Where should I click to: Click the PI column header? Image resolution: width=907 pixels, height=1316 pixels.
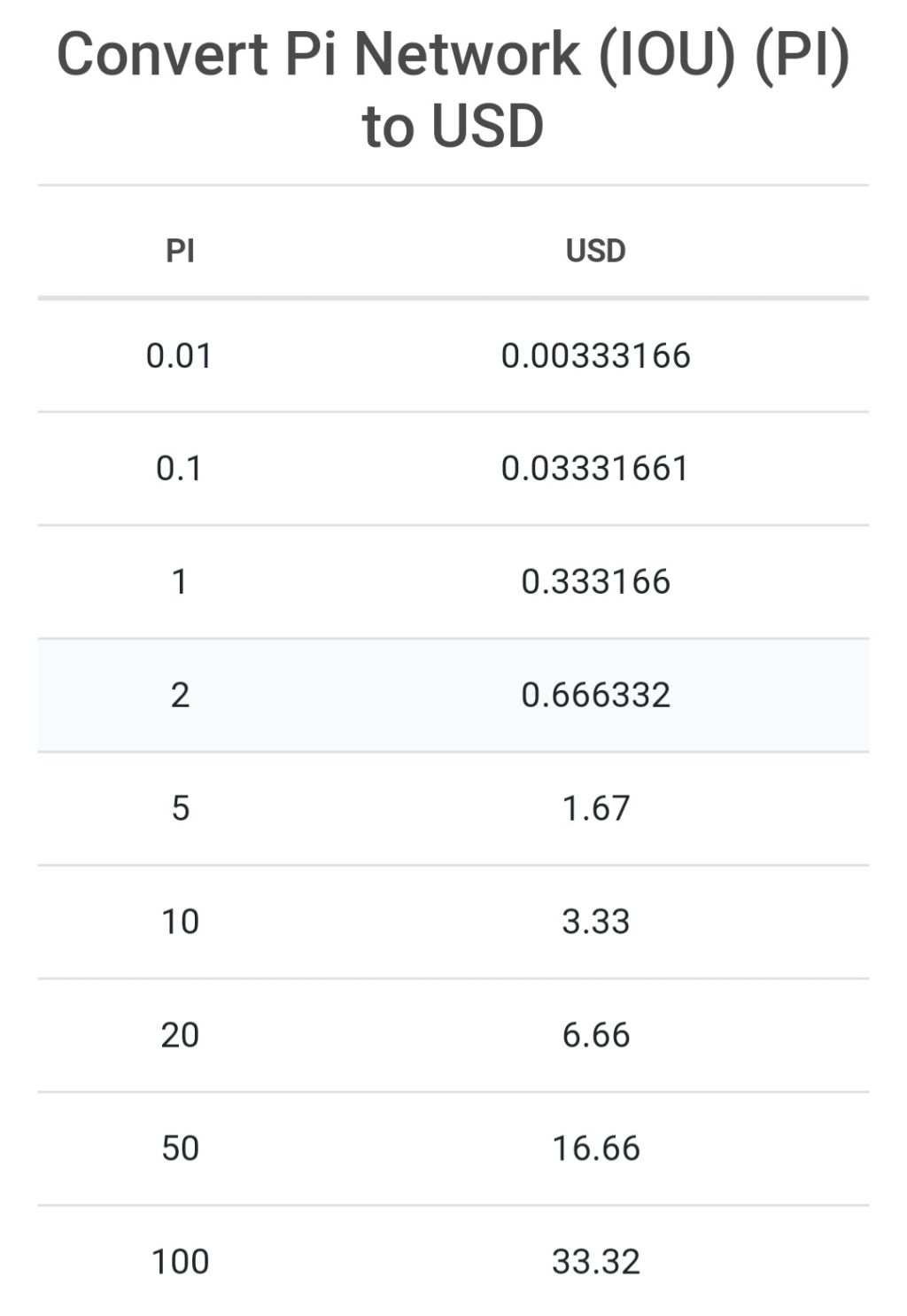click(180, 251)
